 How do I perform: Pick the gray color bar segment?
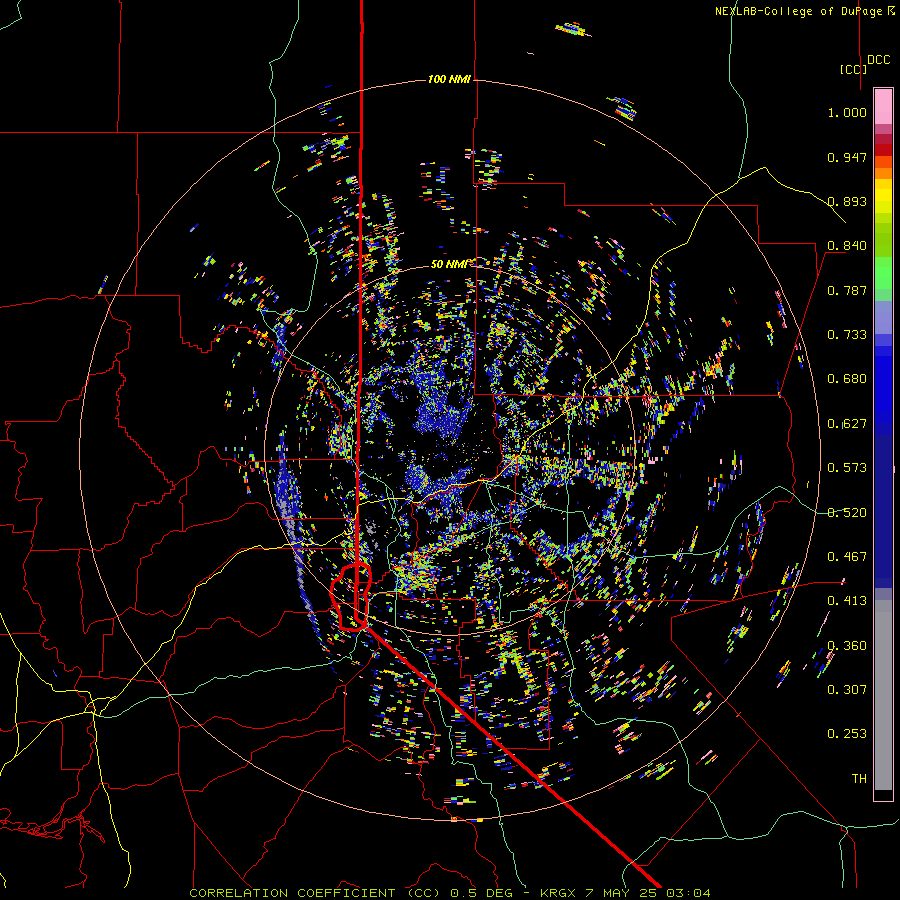(883, 695)
